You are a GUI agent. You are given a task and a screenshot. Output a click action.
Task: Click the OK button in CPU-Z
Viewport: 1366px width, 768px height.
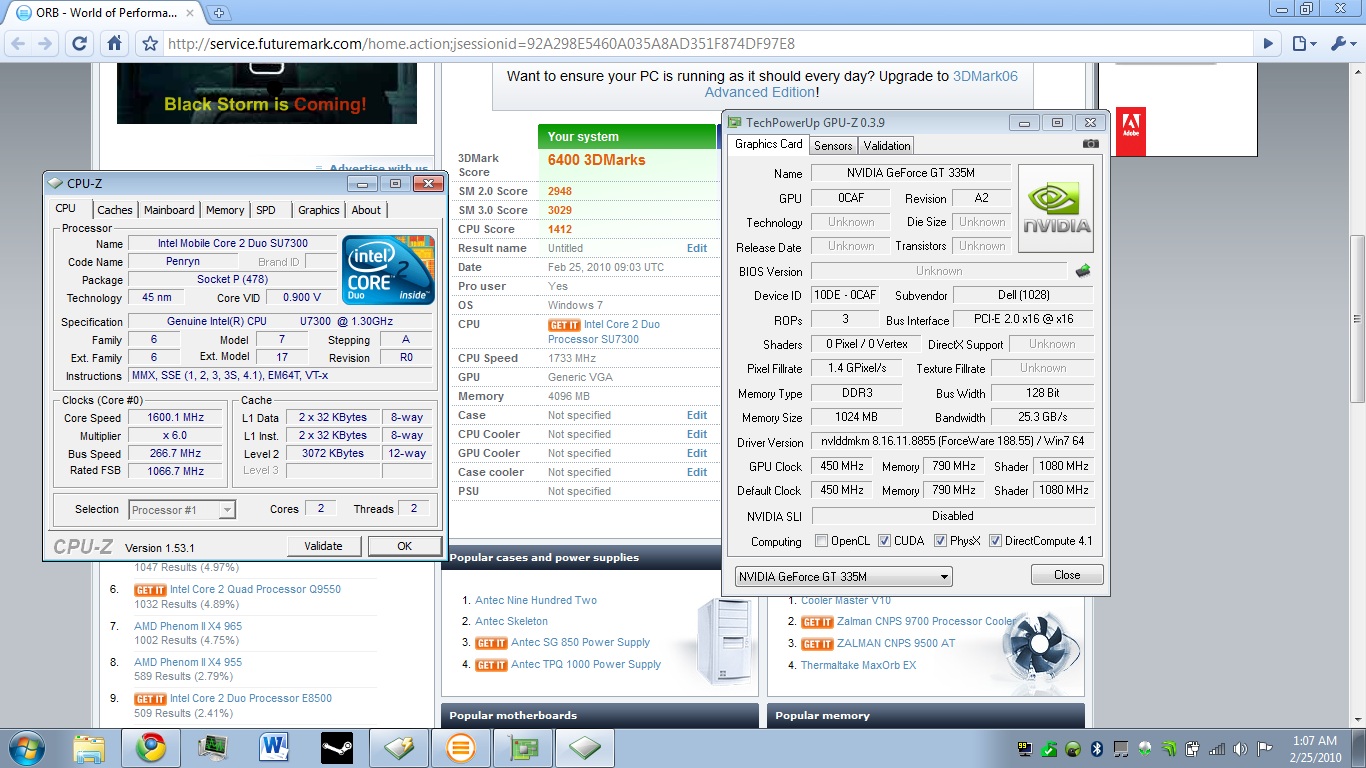tap(404, 546)
